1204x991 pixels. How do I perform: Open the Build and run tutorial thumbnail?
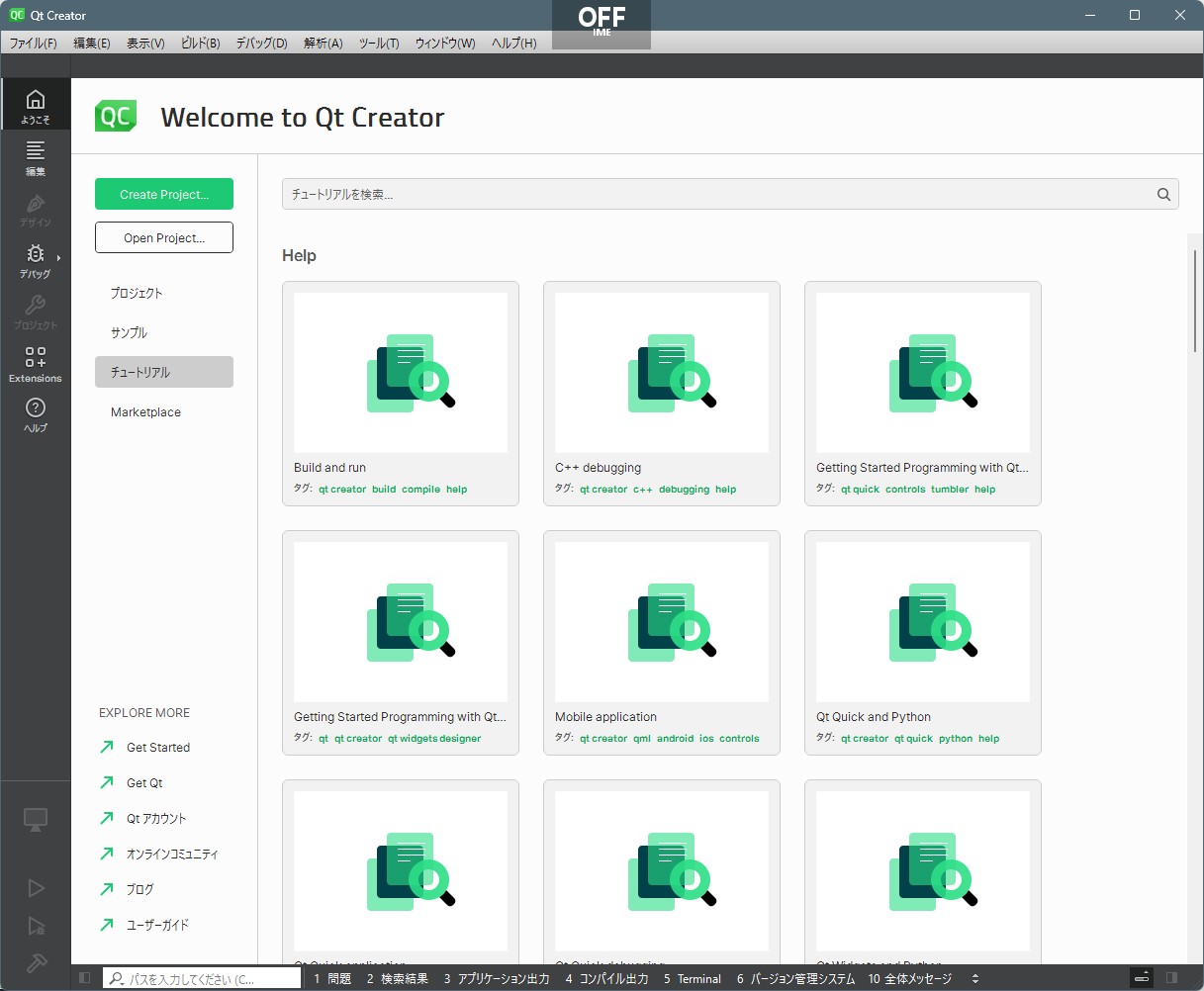click(x=401, y=373)
